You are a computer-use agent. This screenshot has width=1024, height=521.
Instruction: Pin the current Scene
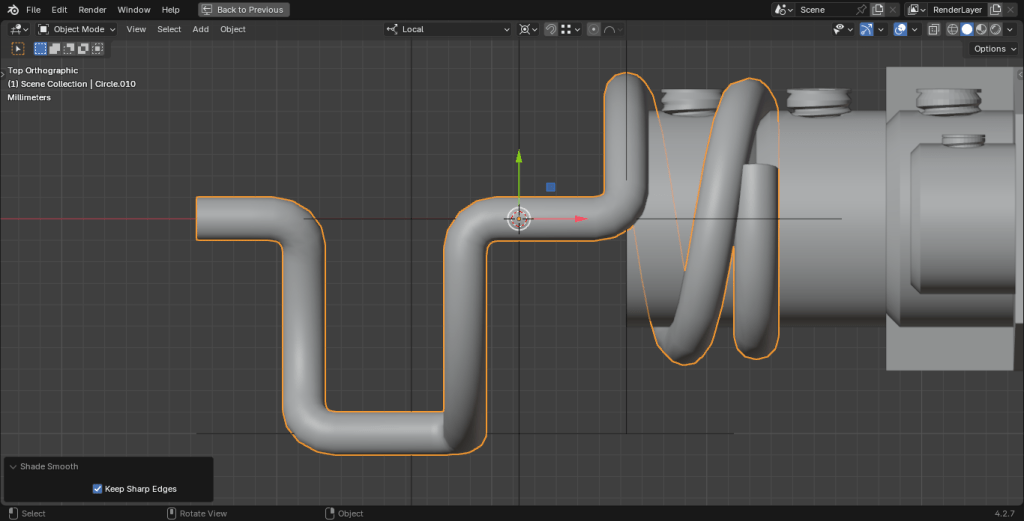pyautogui.click(x=861, y=9)
